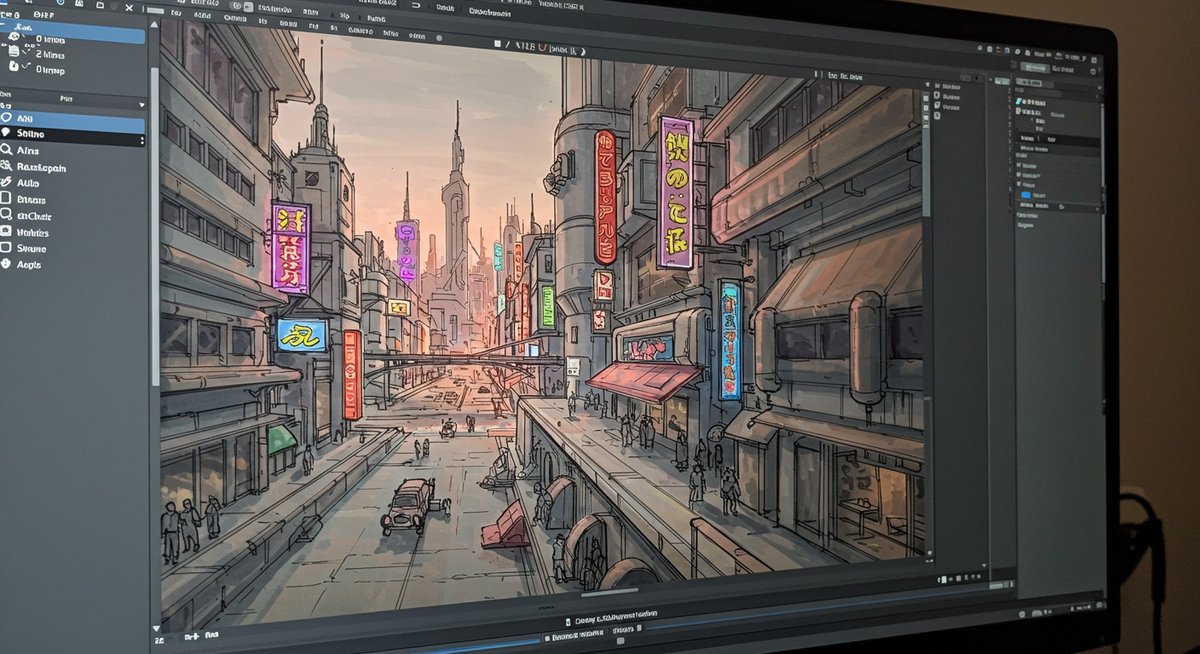This screenshot has width=1200, height=654.
Task: Click the X icon in top toolbar
Action: [129, 7]
